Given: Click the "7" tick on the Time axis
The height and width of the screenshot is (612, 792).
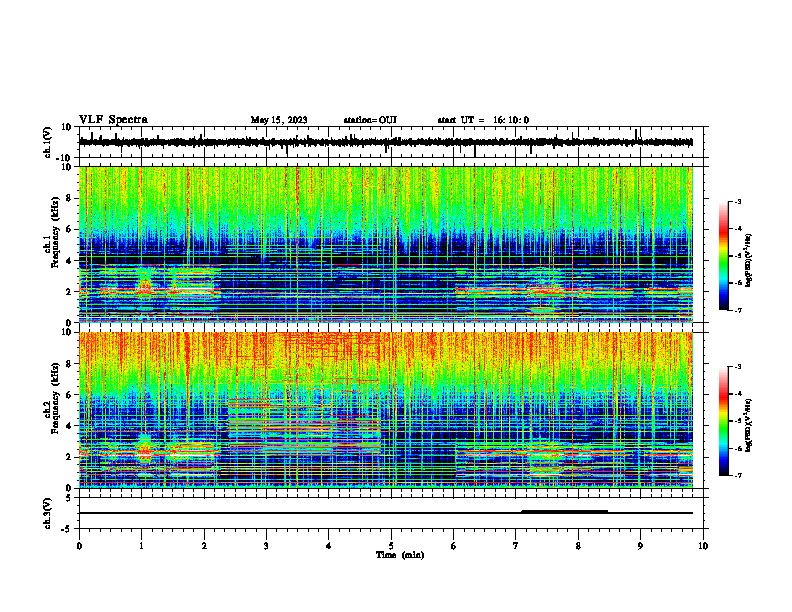Looking at the screenshot, I should [x=516, y=545].
